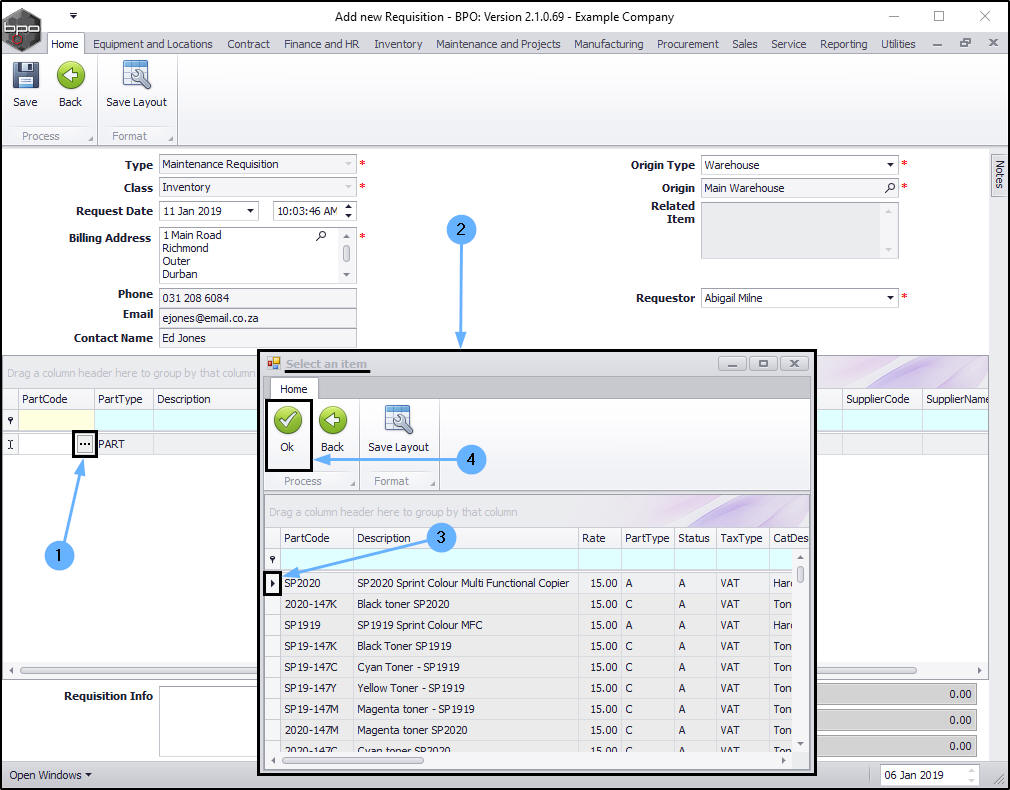Switch to the Procurement ribbon tab
1010x790 pixels.
pos(687,44)
